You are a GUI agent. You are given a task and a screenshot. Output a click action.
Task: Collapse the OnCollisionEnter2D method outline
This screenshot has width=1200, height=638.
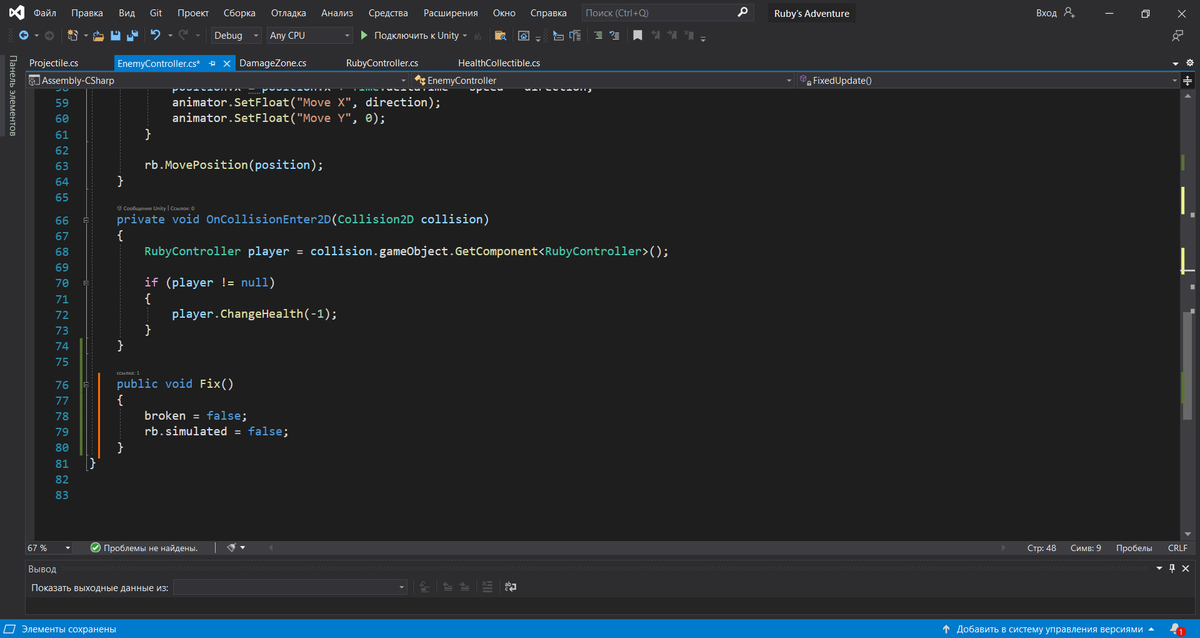pos(87,220)
